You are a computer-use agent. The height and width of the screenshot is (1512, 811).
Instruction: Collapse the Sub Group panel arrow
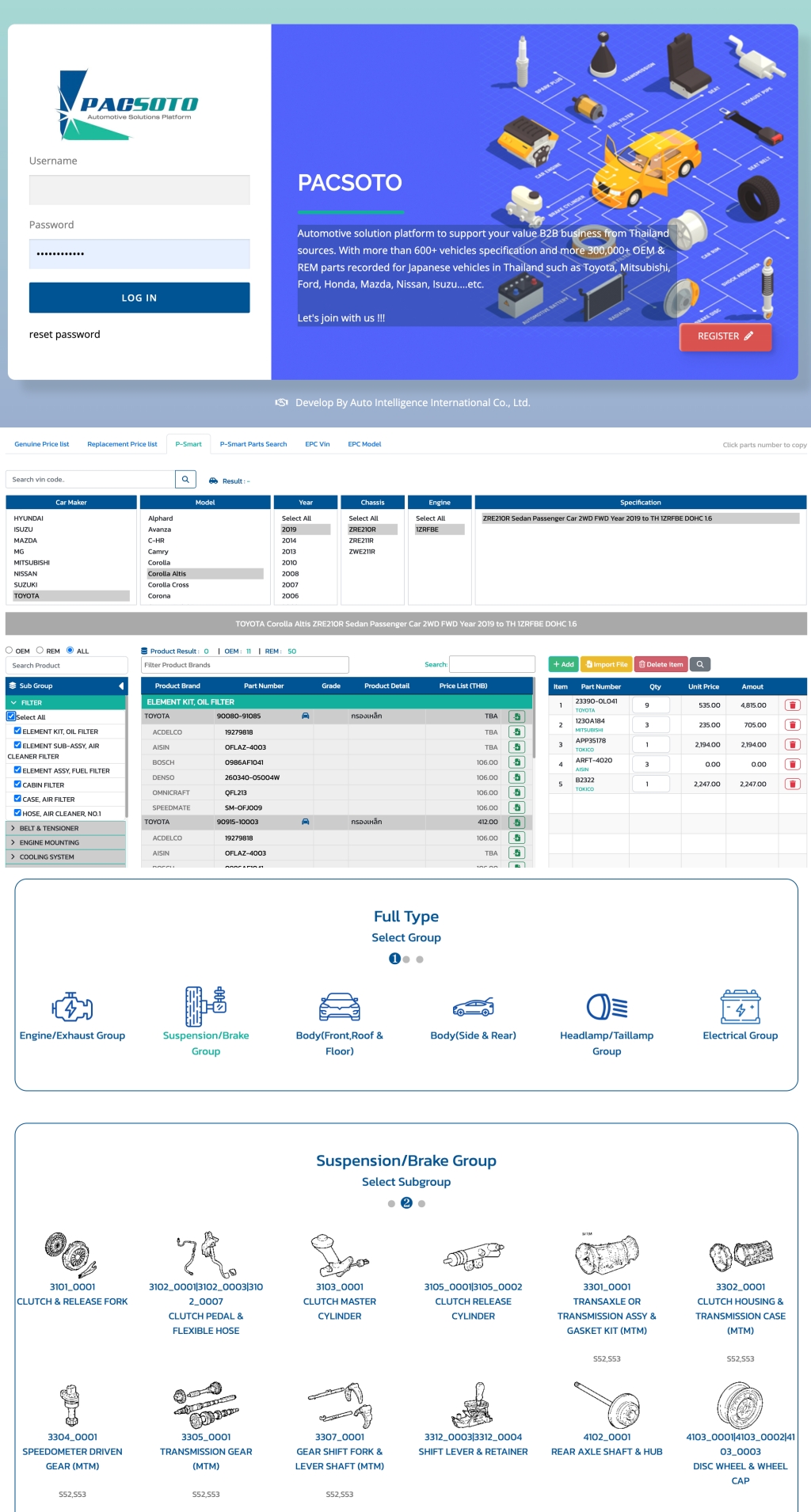coord(121,686)
